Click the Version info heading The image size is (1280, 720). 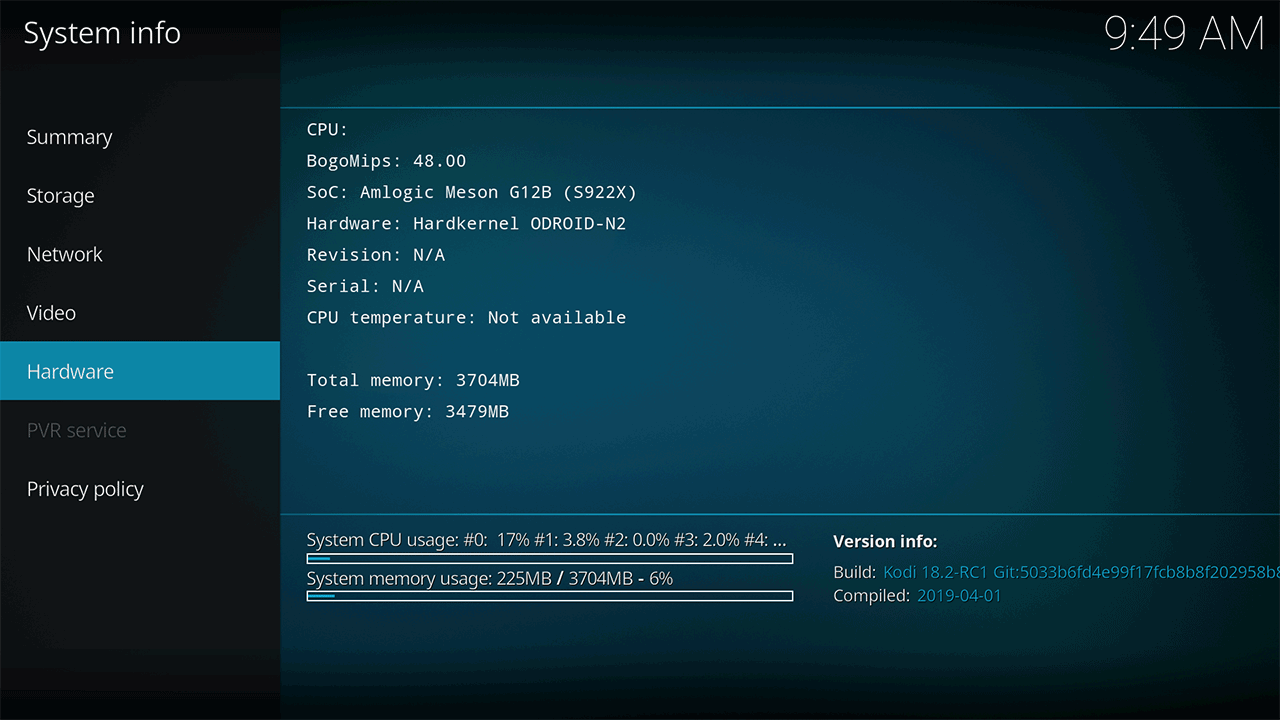885,541
